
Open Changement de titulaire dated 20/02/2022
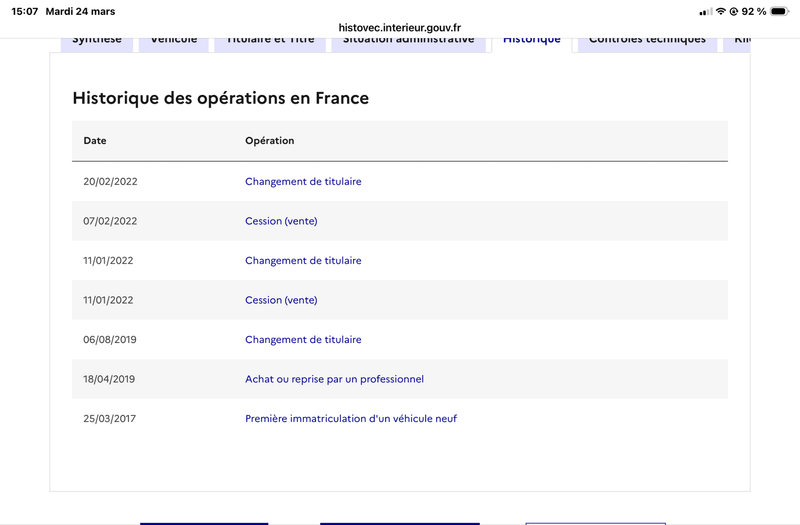pos(303,181)
